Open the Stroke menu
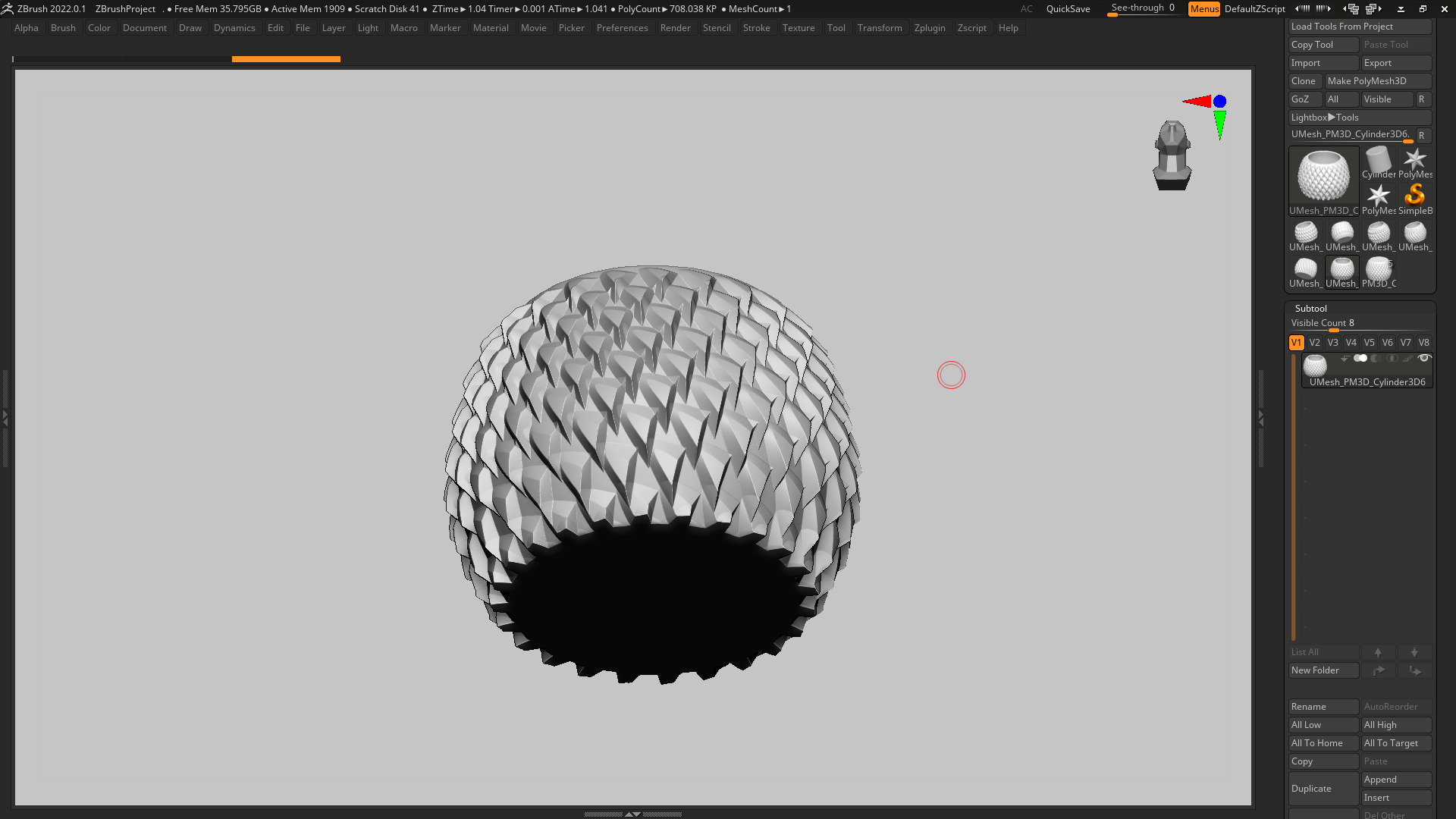 756,28
